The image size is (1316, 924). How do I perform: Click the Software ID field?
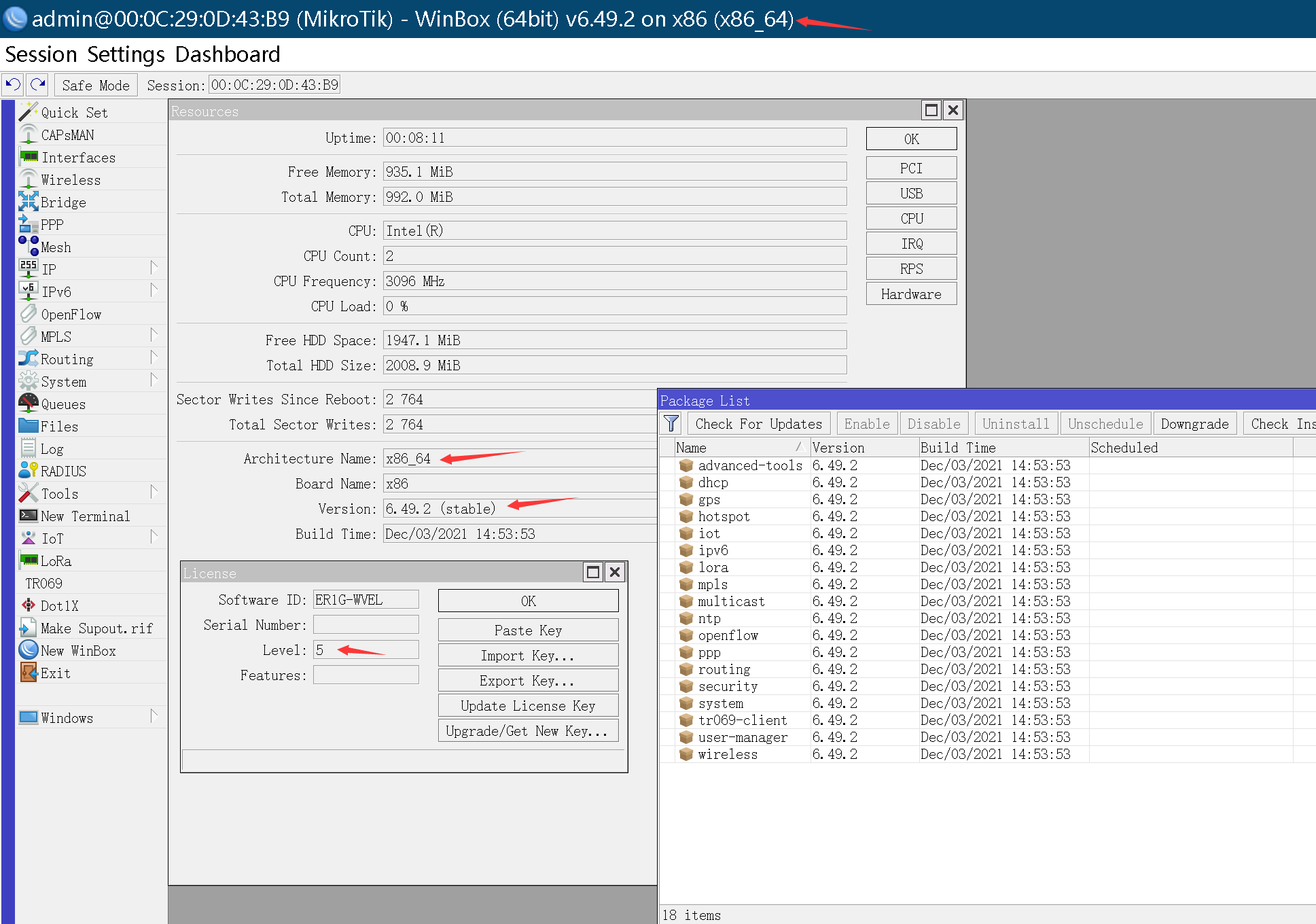pos(366,599)
